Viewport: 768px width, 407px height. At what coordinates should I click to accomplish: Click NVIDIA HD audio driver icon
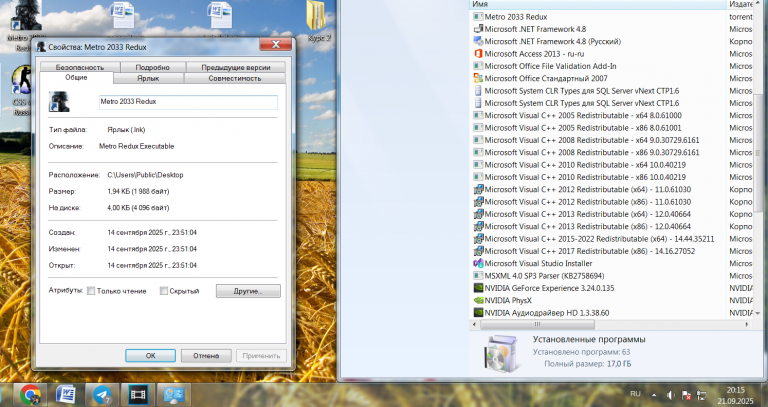click(x=478, y=312)
